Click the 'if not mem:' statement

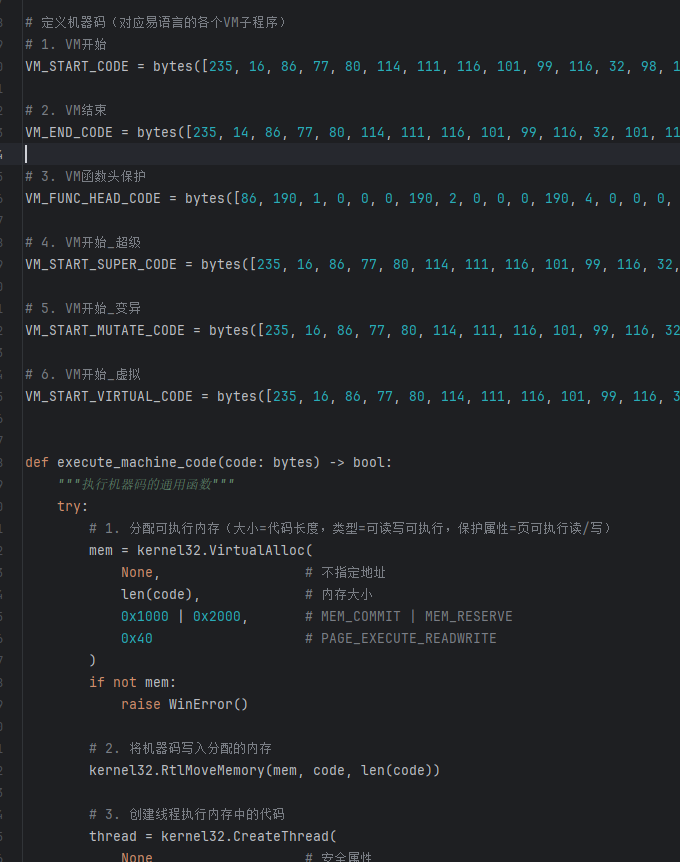(x=132, y=682)
